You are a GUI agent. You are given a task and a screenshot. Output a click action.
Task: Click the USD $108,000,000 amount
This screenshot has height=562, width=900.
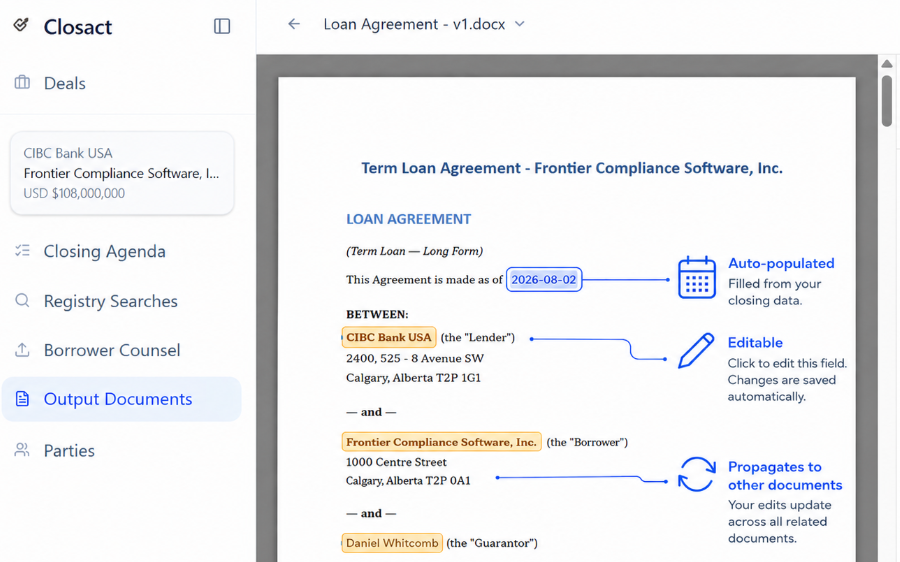74,193
